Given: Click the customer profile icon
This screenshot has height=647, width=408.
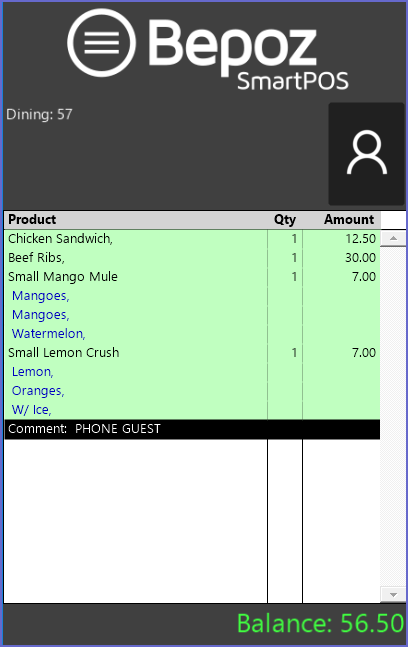Looking at the screenshot, I should (366, 153).
